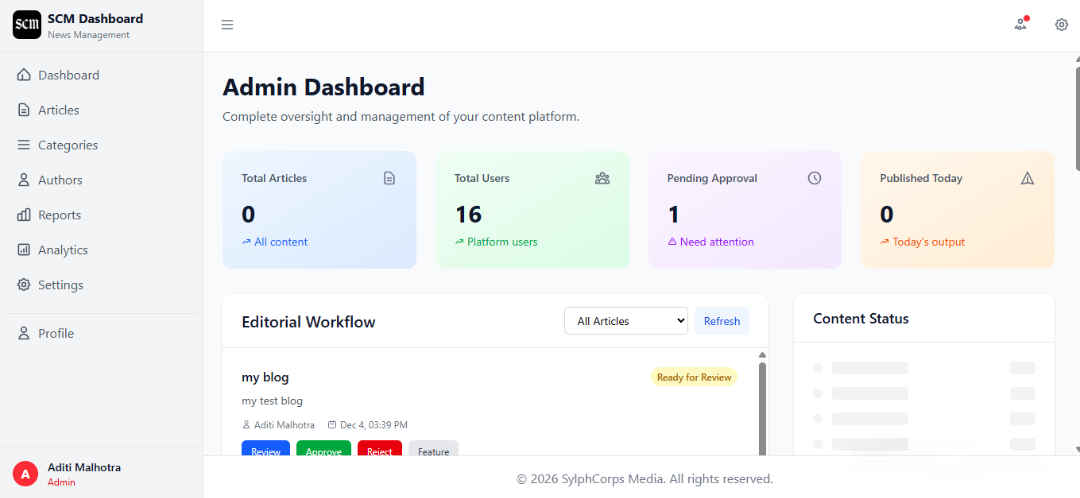Approve the my blog article
This screenshot has width=1080, height=498.
point(324,448)
